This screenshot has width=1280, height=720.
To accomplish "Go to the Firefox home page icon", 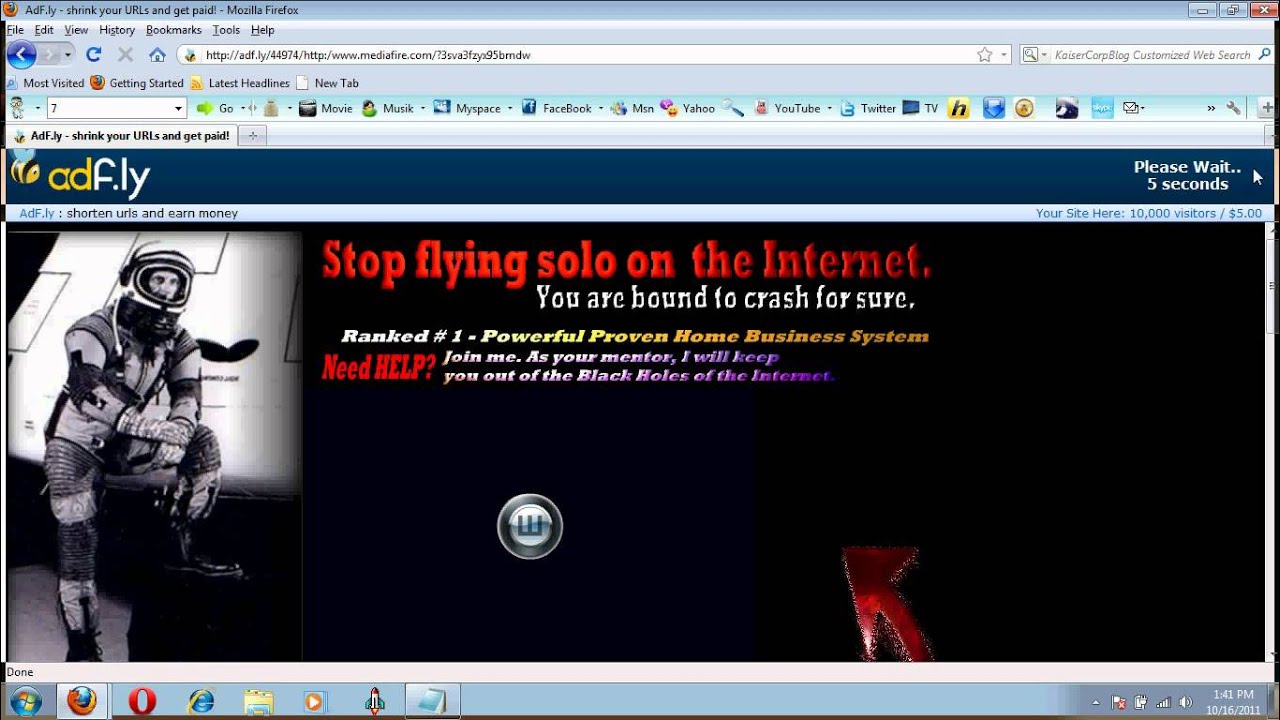I will (x=157, y=55).
